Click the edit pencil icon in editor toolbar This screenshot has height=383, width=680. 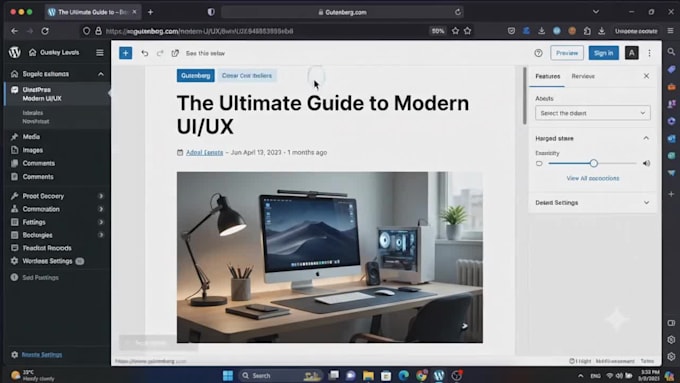(x=175, y=53)
